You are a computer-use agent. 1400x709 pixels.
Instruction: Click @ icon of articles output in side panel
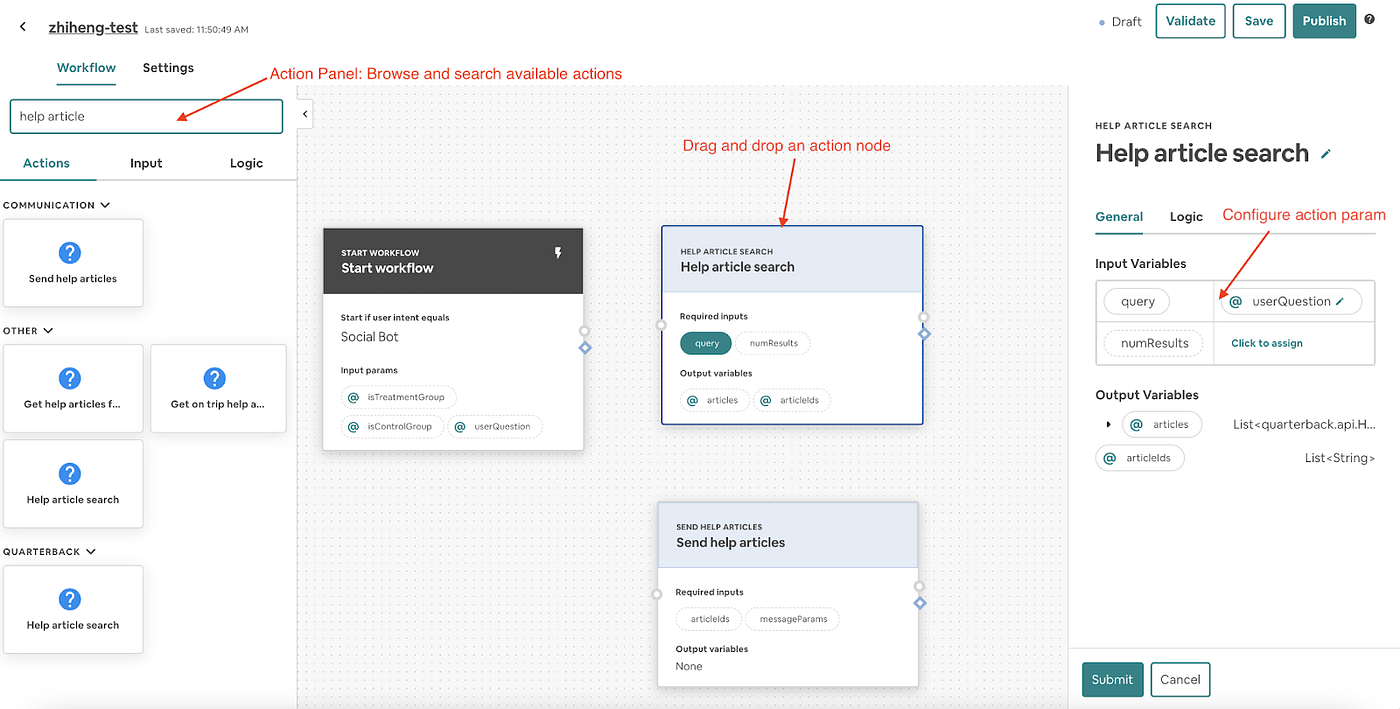point(1136,425)
